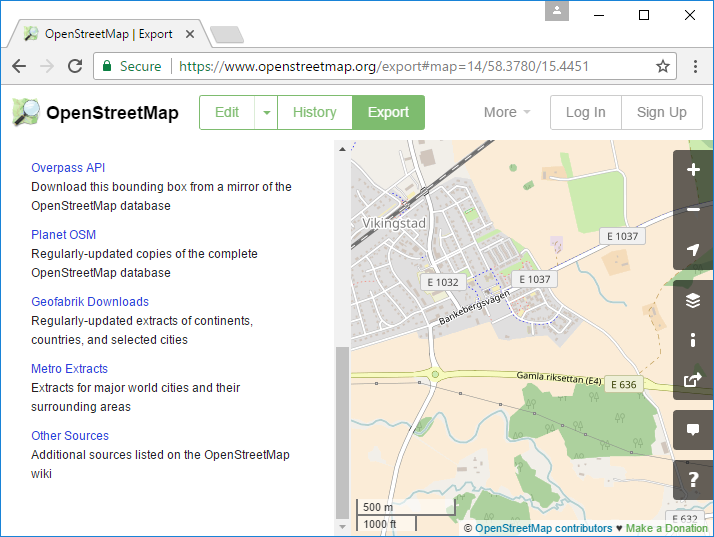Click the Vikingstad label on the map

(394, 223)
